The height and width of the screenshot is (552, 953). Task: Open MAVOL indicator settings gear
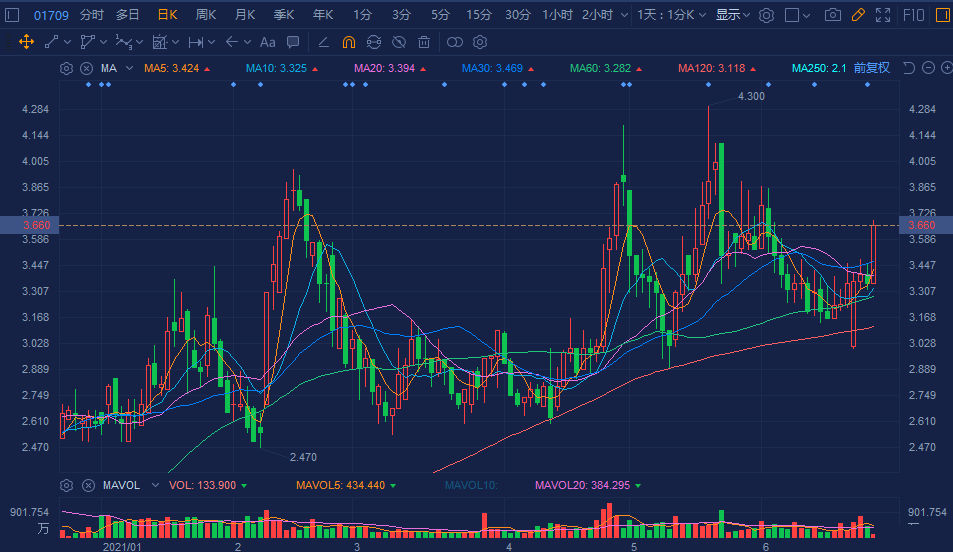[x=66, y=485]
